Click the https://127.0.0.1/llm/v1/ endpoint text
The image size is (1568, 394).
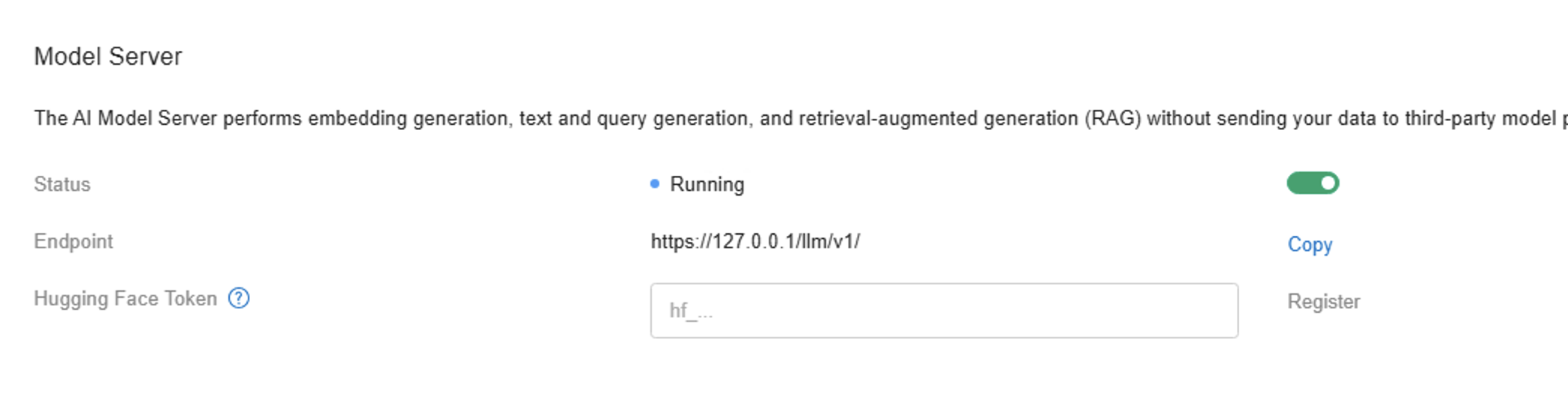(755, 241)
